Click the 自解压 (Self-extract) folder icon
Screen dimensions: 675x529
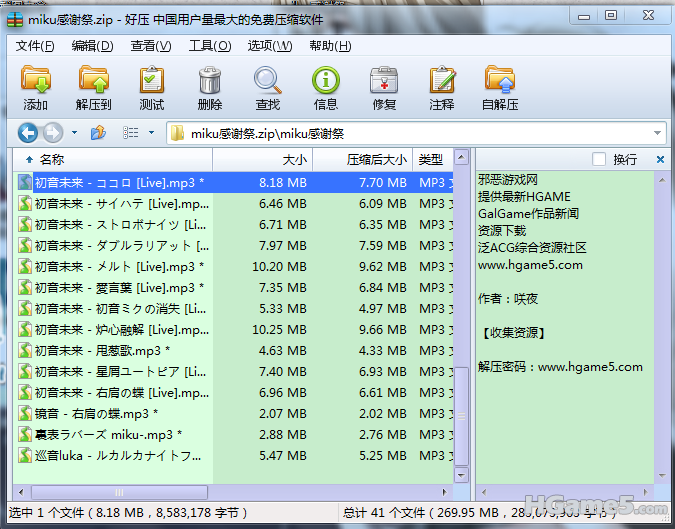click(x=500, y=80)
